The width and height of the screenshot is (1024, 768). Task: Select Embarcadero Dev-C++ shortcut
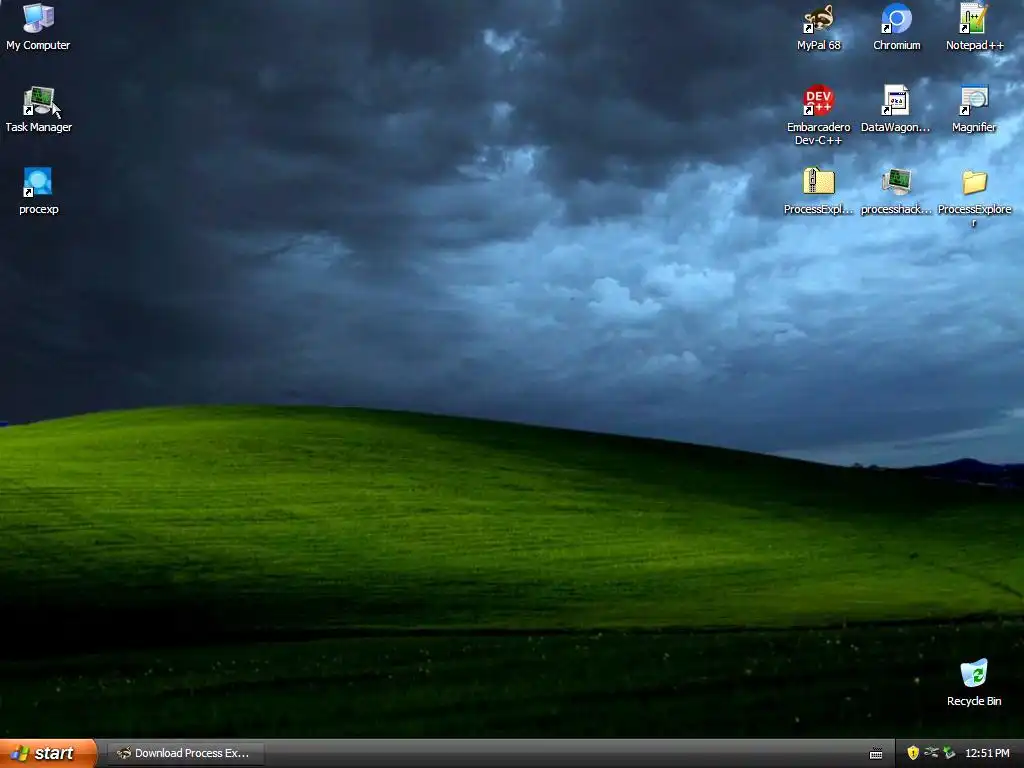point(818,115)
